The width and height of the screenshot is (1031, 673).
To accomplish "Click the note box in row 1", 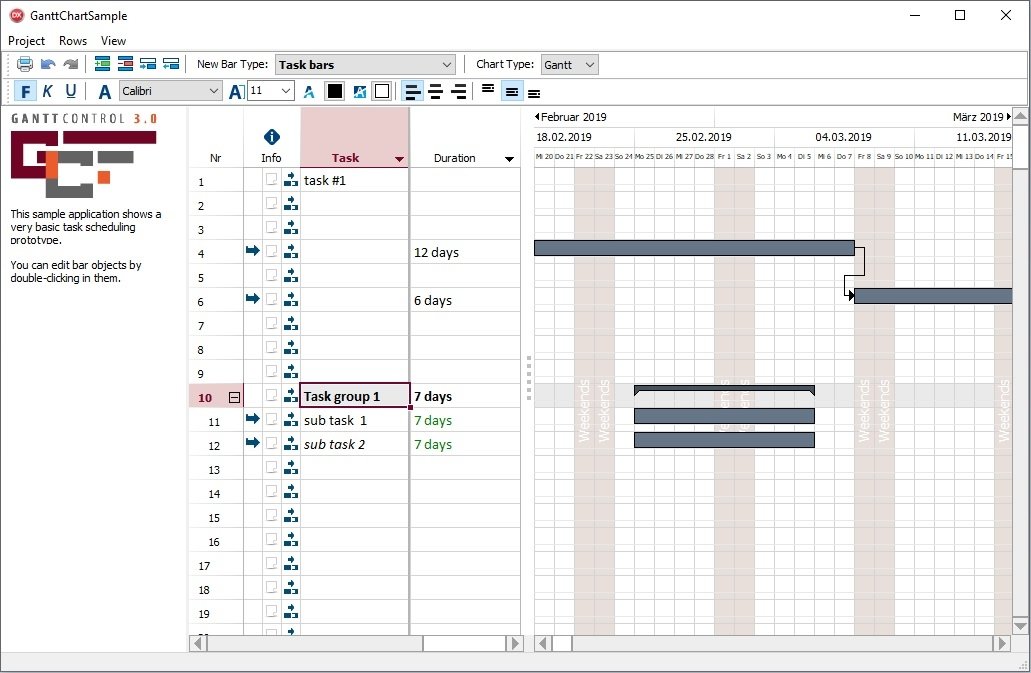I will (x=272, y=179).
